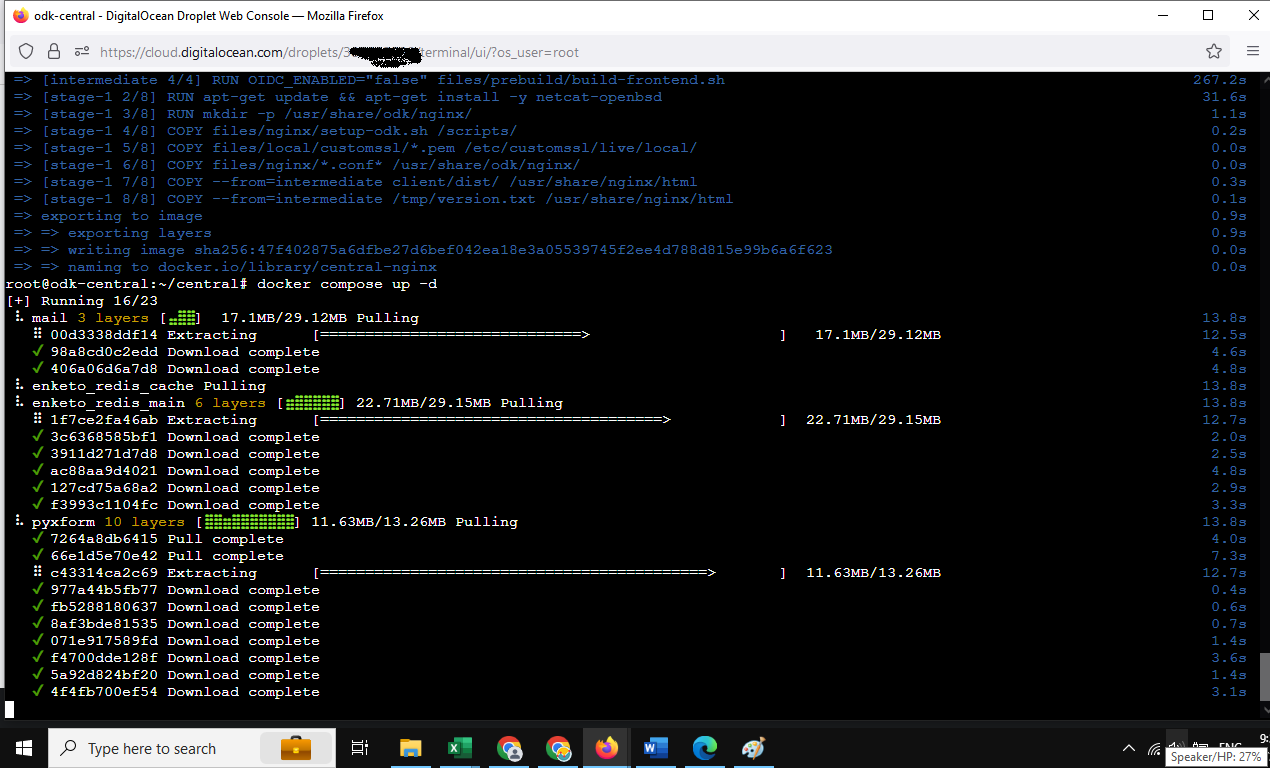Open Task View on the taskbar
1270x768 pixels.
pyautogui.click(x=360, y=748)
